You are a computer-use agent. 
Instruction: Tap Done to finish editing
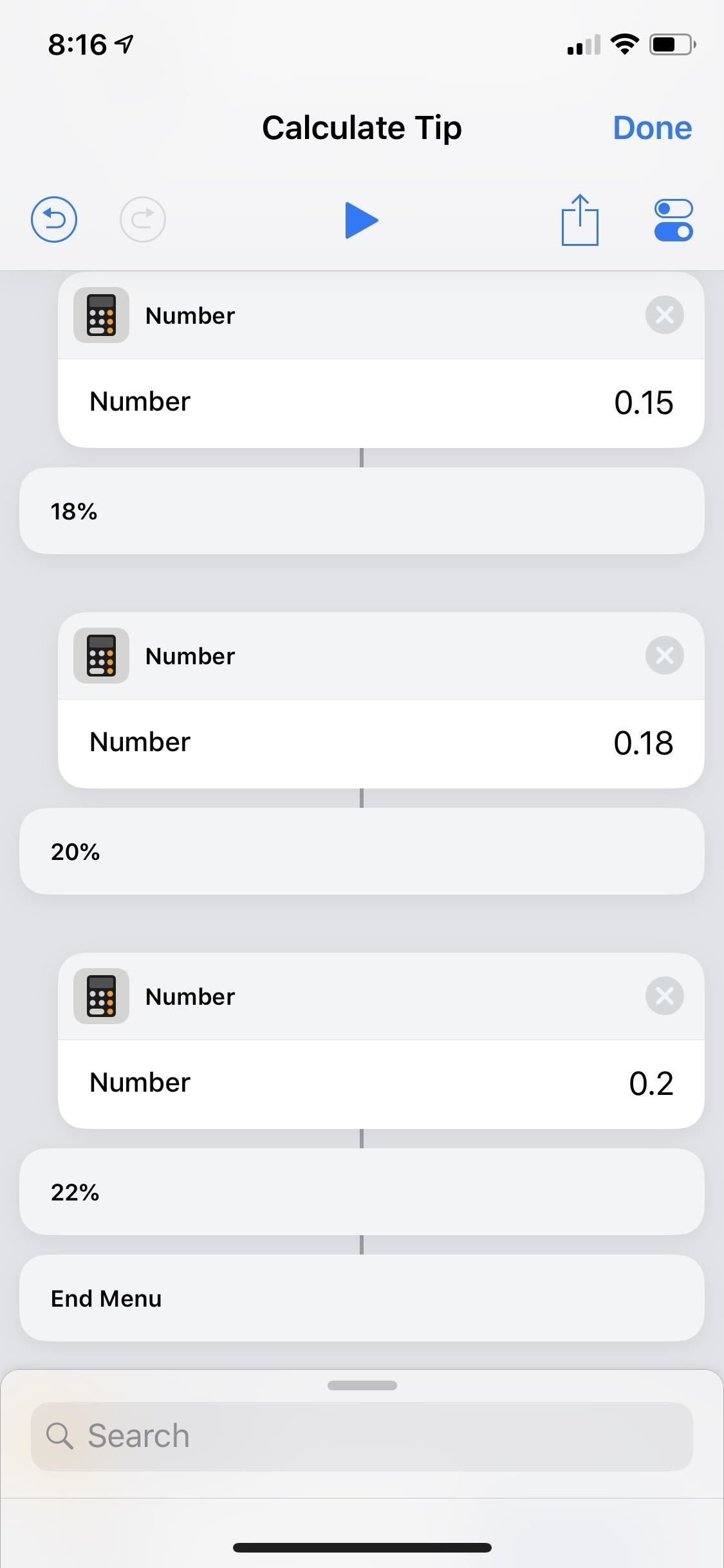(652, 128)
